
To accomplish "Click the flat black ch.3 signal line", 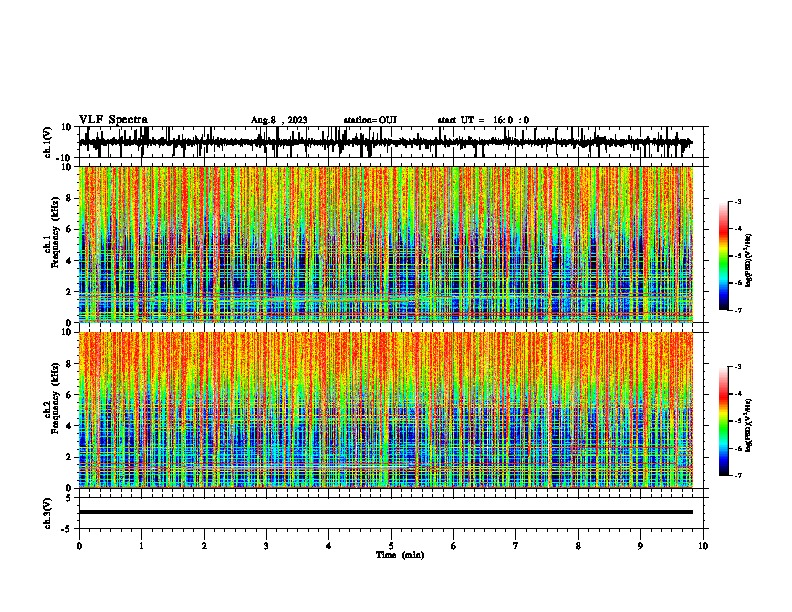I will coord(386,512).
